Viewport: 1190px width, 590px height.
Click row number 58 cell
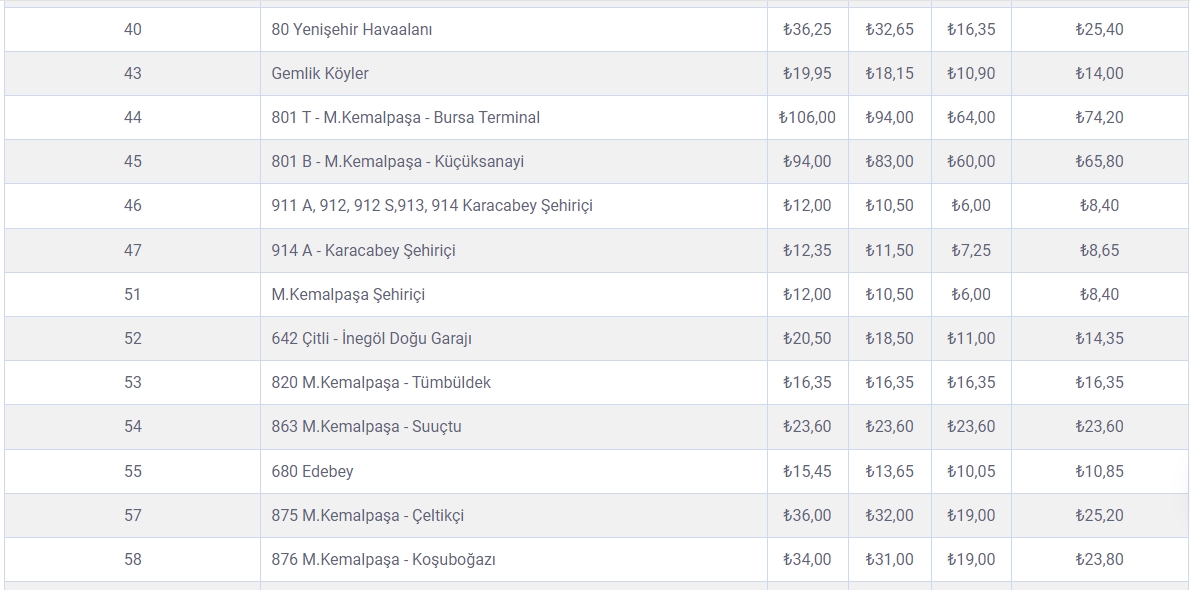point(133,560)
